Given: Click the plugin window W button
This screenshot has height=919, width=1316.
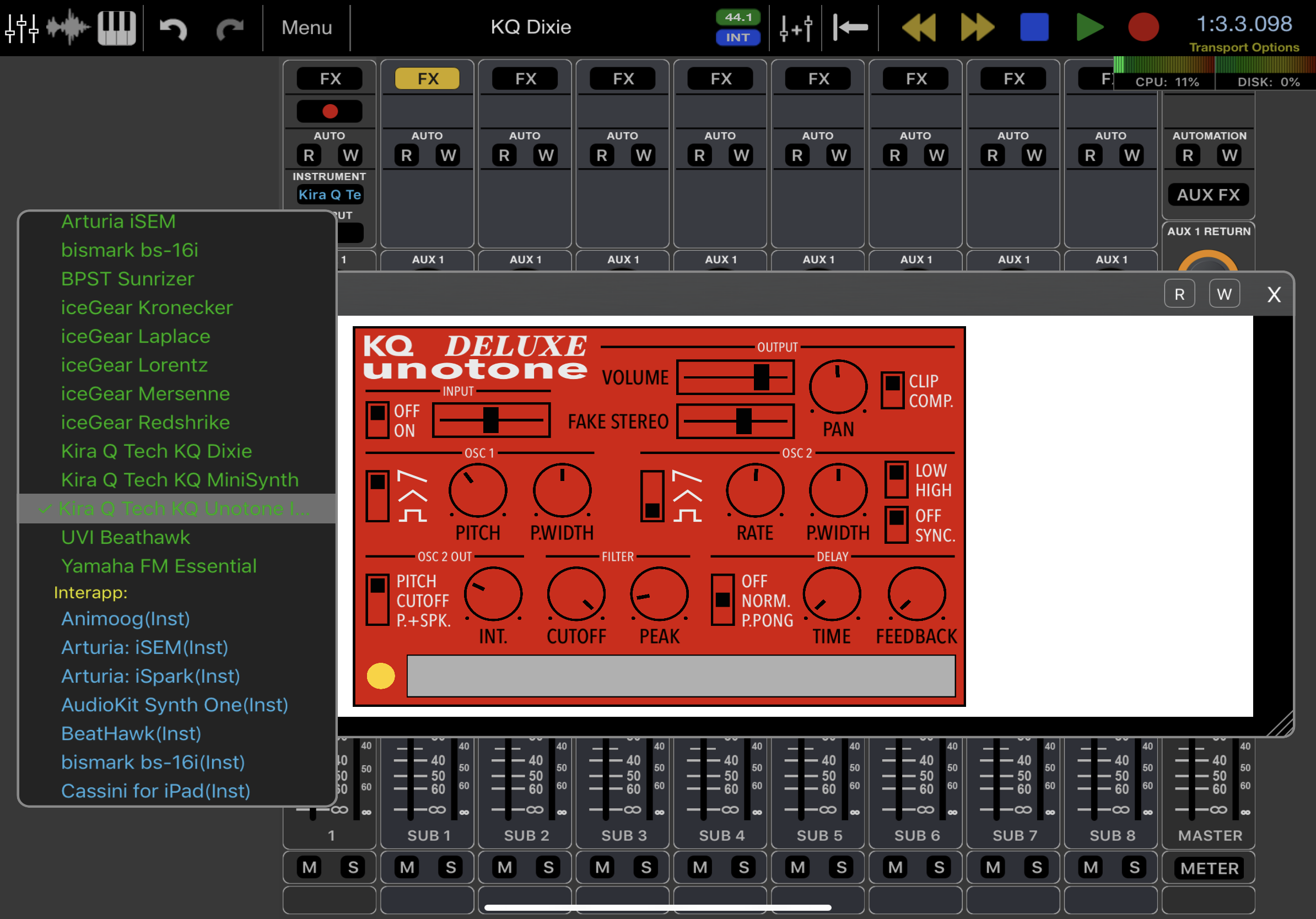Looking at the screenshot, I should point(1224,294).
